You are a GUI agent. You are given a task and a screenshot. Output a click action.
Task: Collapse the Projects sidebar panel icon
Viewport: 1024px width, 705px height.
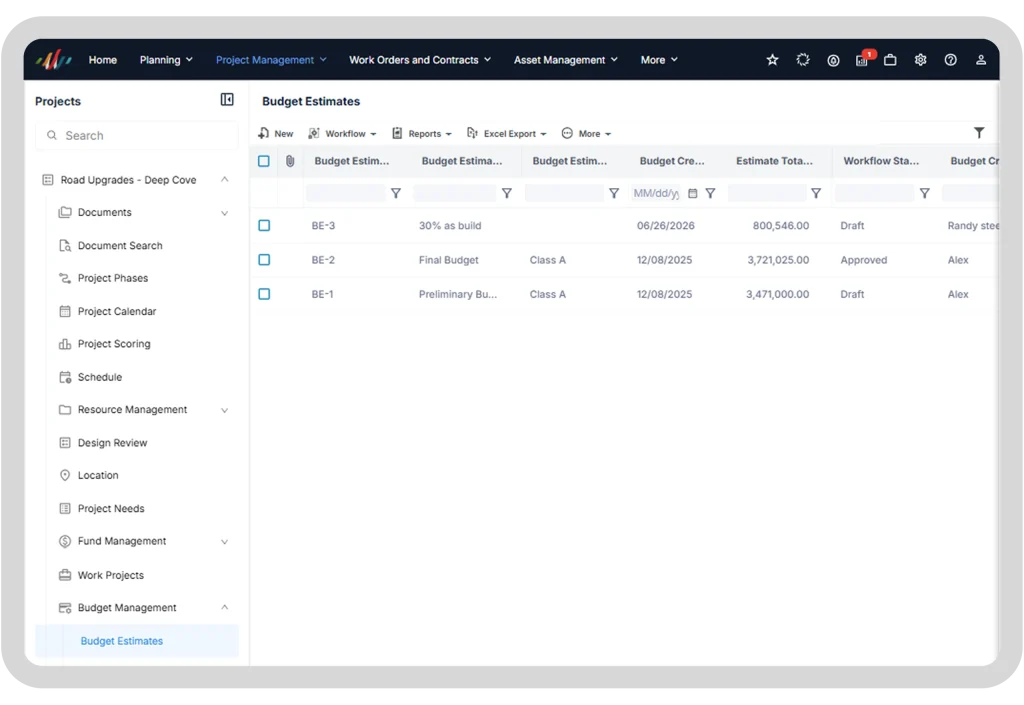click(x=227, y=99)
